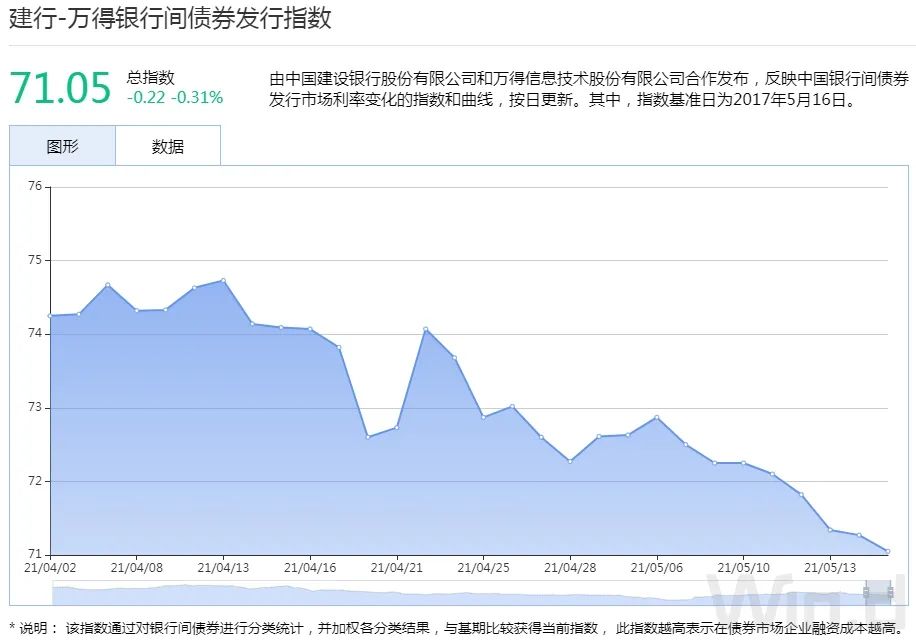Screen dimensions: 916x640
Task: Click the 21/05/10 x-axis label
Action: pyautogui.click(x=743, y=568)
